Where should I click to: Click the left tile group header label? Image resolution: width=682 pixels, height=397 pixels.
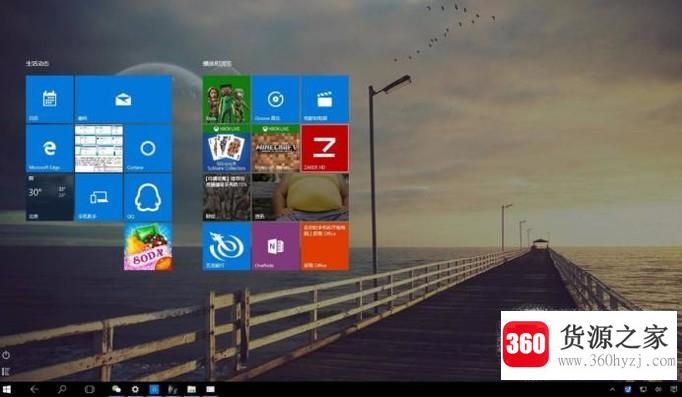(37, 63)
